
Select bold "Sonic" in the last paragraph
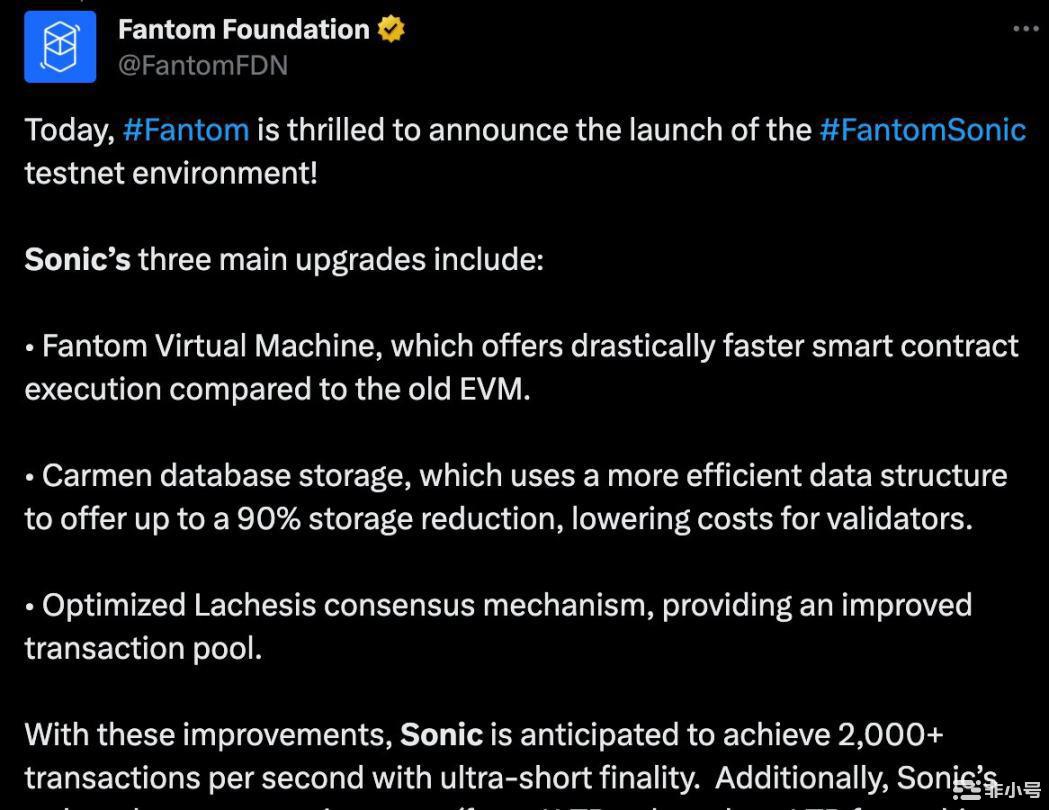click(x=442, y=734)
